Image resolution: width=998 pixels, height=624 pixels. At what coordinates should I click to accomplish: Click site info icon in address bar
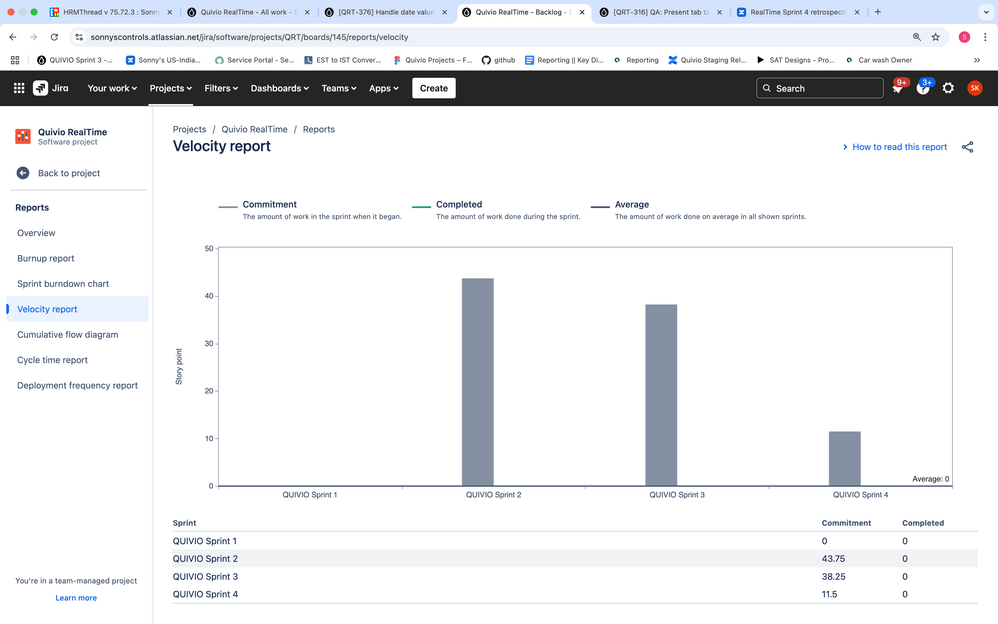[79, 37]
